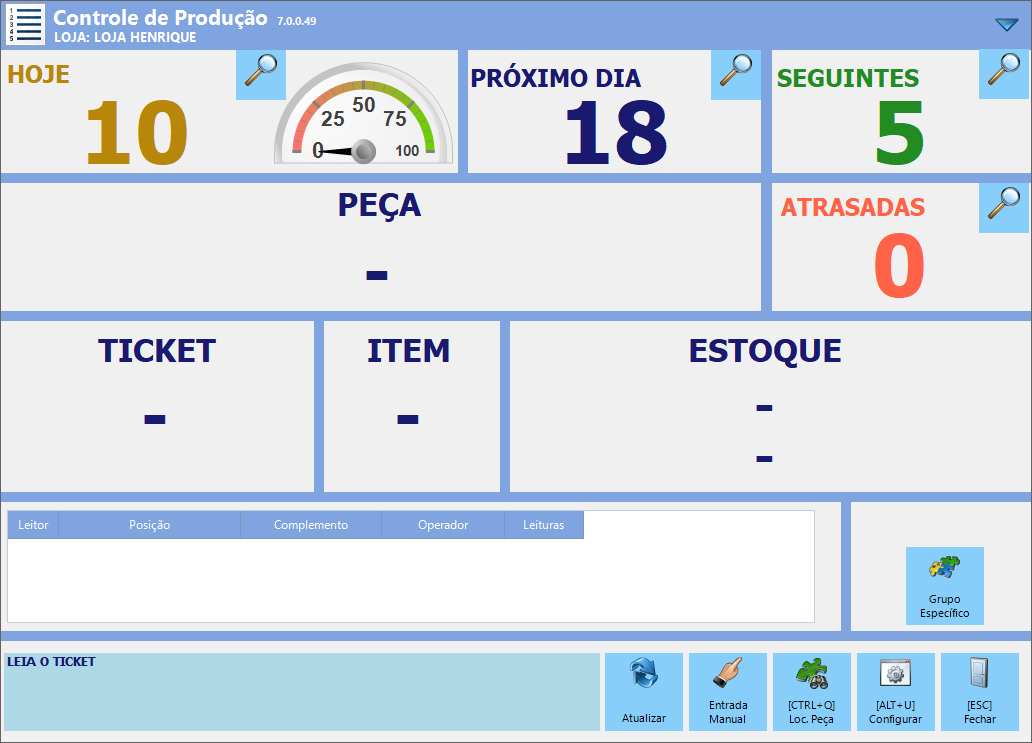Click the LEIA O TICKET input area
The height and width of the screenshot is (743, 1032).
pos(302,692)
